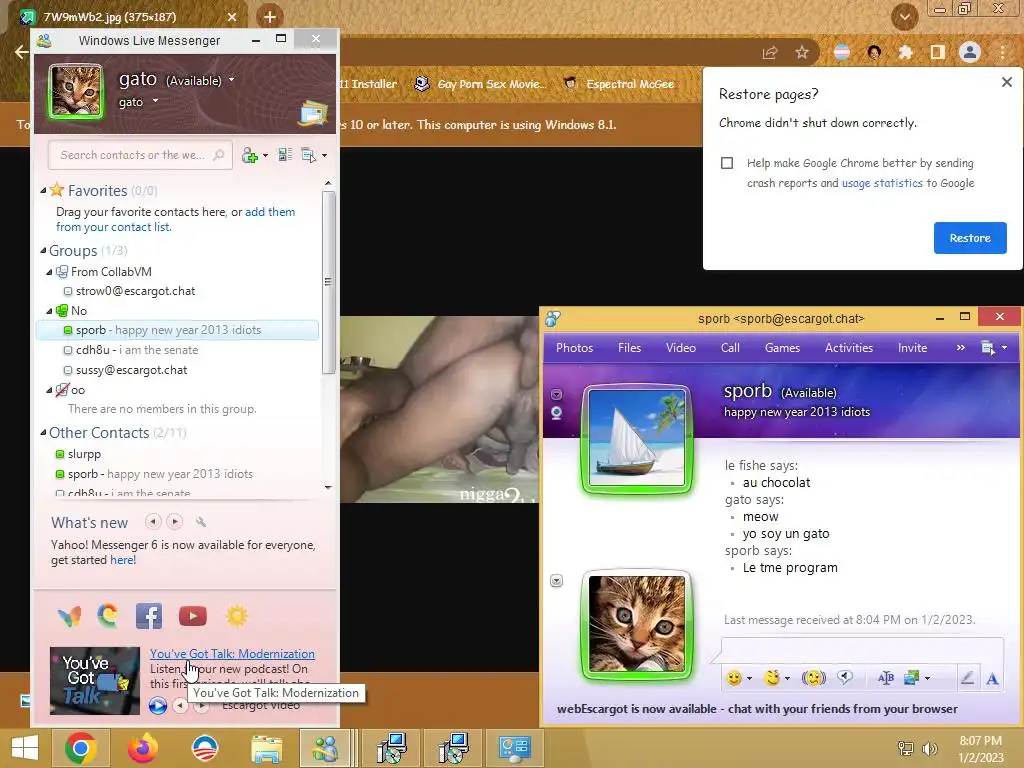Open File Explorer from the taskbar
Image resolution: width=1024 pixels, height=768 pixels.
point(267,748)
